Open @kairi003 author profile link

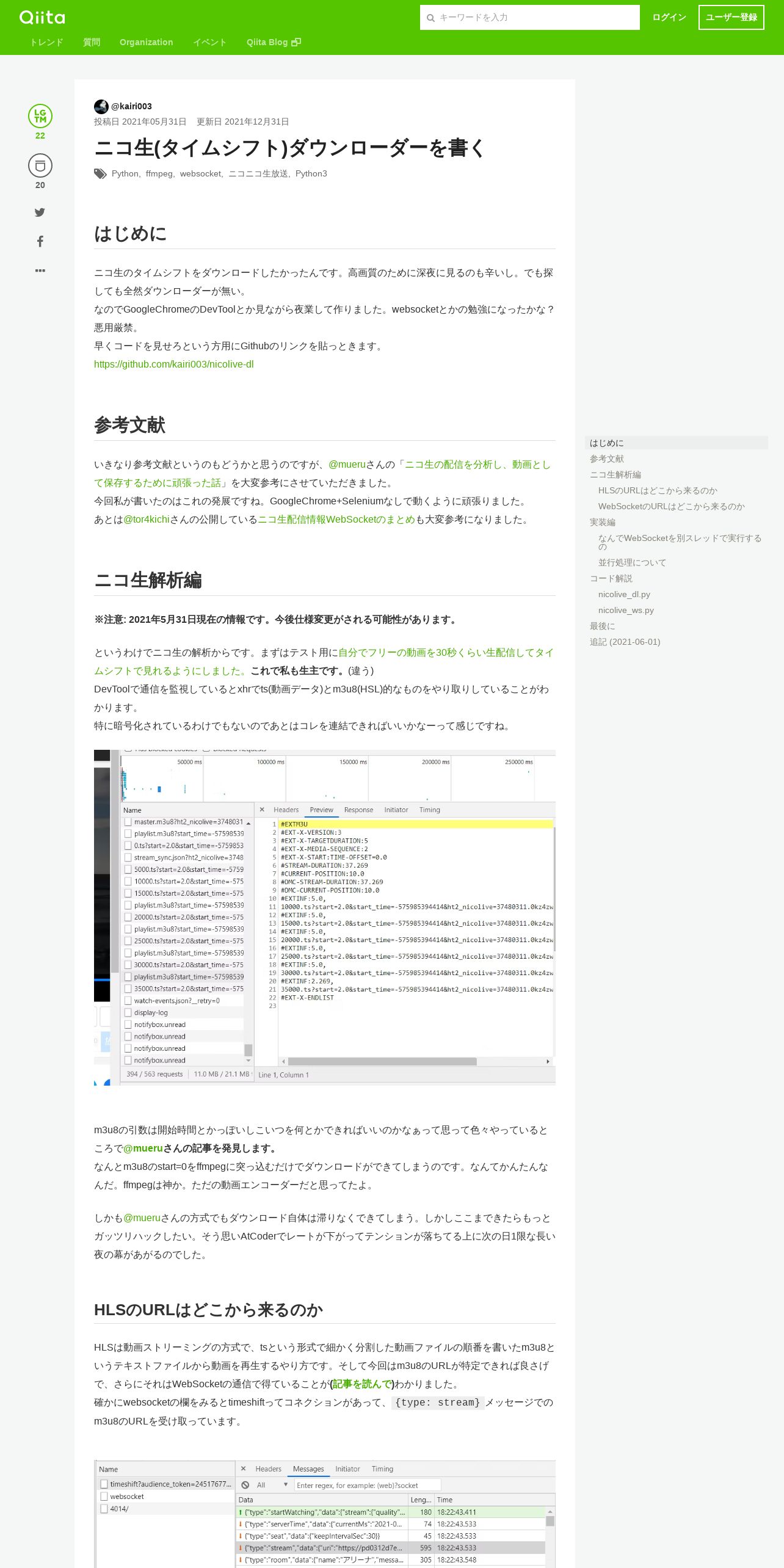pyautogui.click(x=131, y=106)
